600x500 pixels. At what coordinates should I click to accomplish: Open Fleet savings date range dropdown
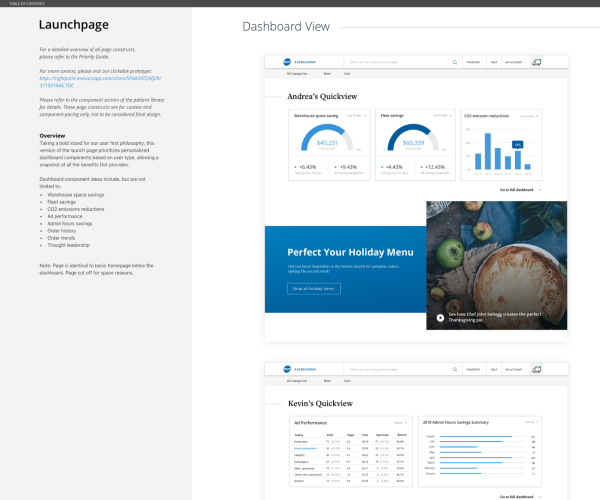(x=441, y=116)
